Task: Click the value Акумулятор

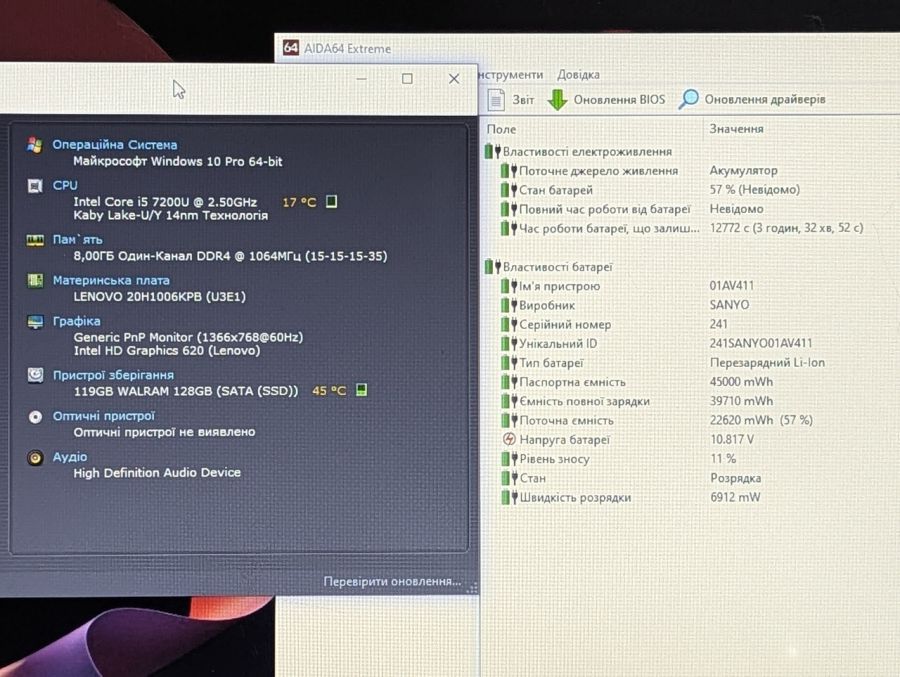Action: pos(743,171)
